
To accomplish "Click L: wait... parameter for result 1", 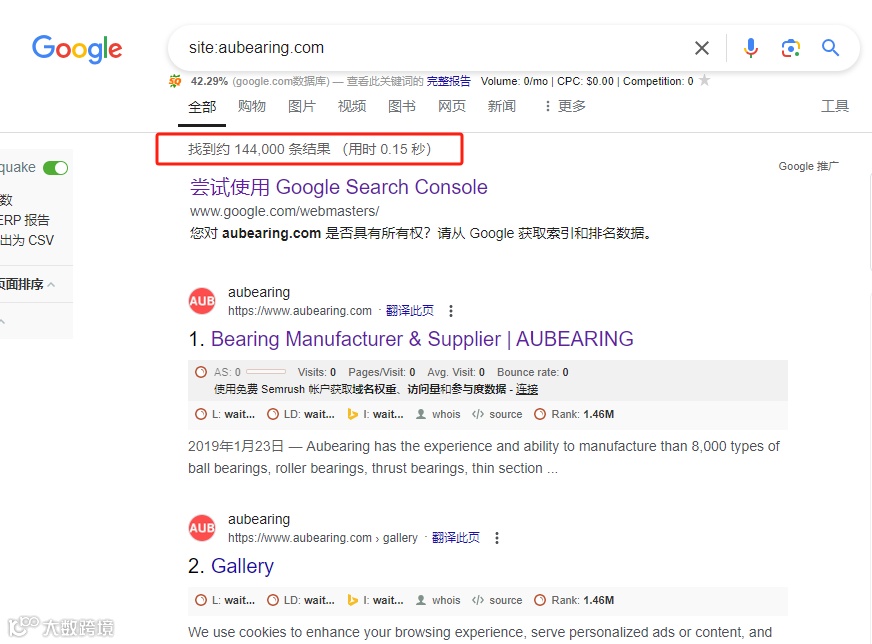I will click(x=225, y=414).
